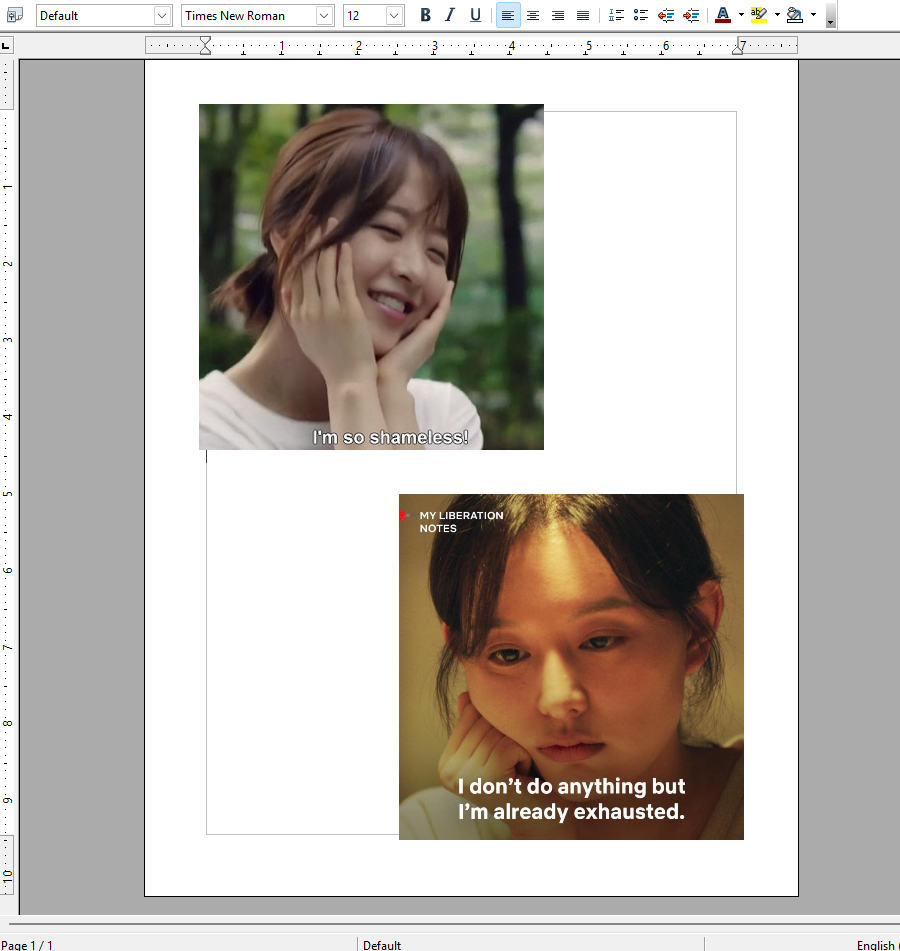Viewport: 900px width, 951px height.
Task: Align paragraph right
Action: tap(558, 15)
